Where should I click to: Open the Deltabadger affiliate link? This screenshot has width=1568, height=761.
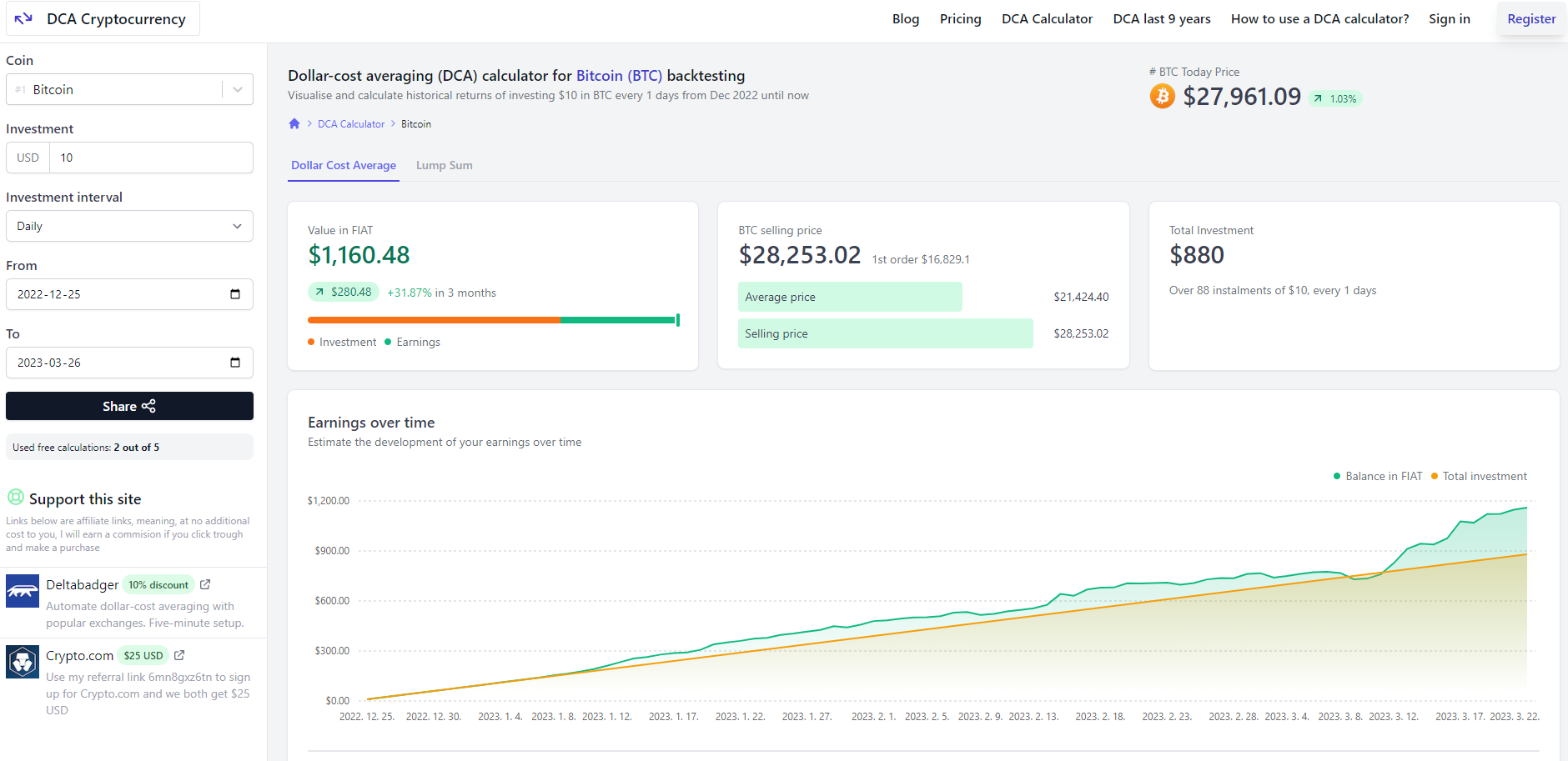pos(82,584)
